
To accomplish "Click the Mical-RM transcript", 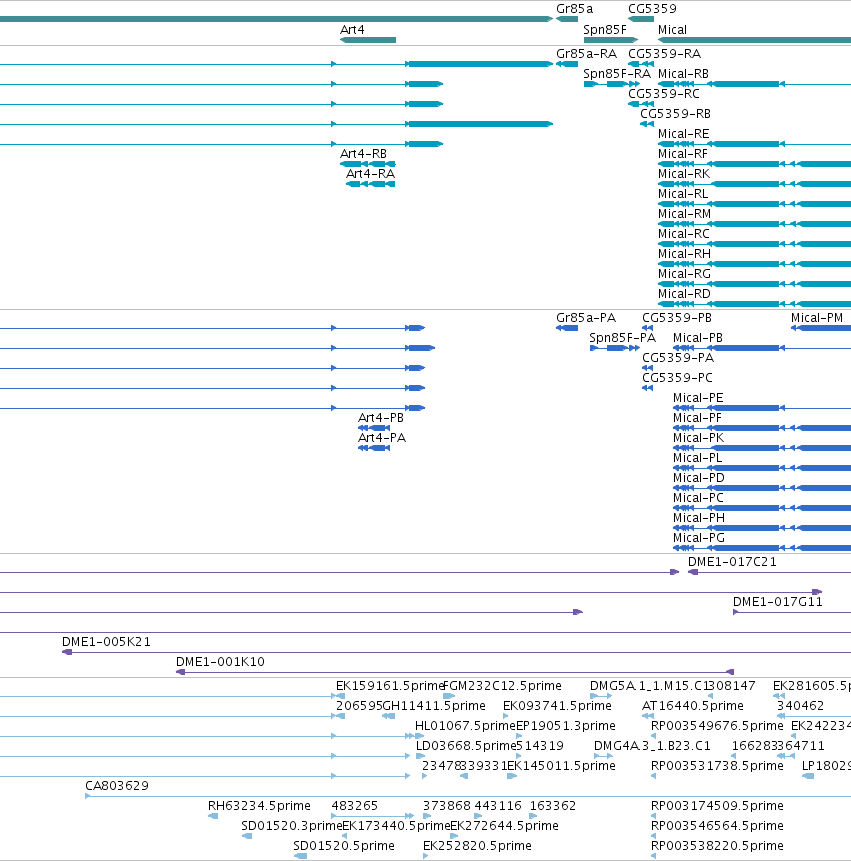I will click(x=754, y=224).
